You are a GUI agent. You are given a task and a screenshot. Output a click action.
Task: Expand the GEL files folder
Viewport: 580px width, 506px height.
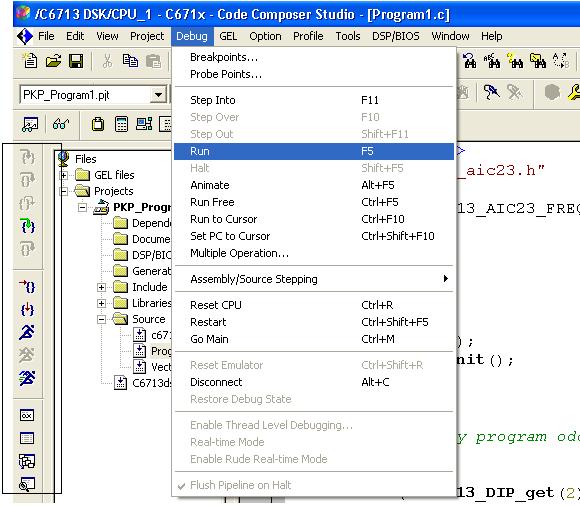(64, 175)
